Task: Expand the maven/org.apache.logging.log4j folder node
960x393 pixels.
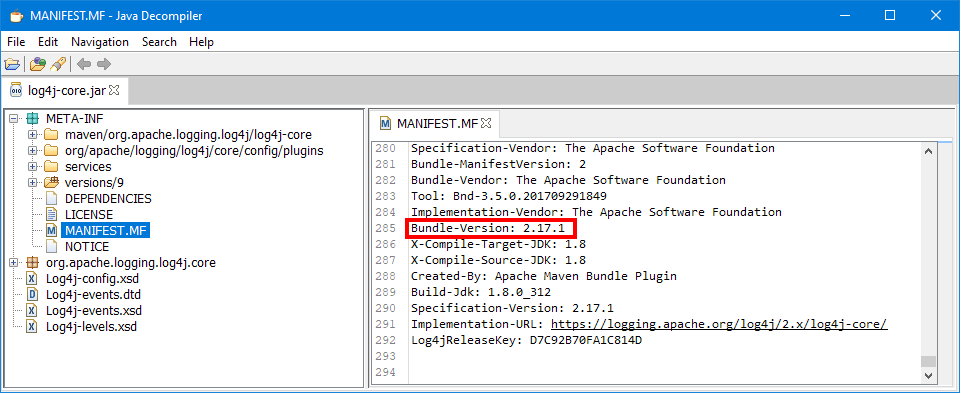Action: [x=32, y=135]
